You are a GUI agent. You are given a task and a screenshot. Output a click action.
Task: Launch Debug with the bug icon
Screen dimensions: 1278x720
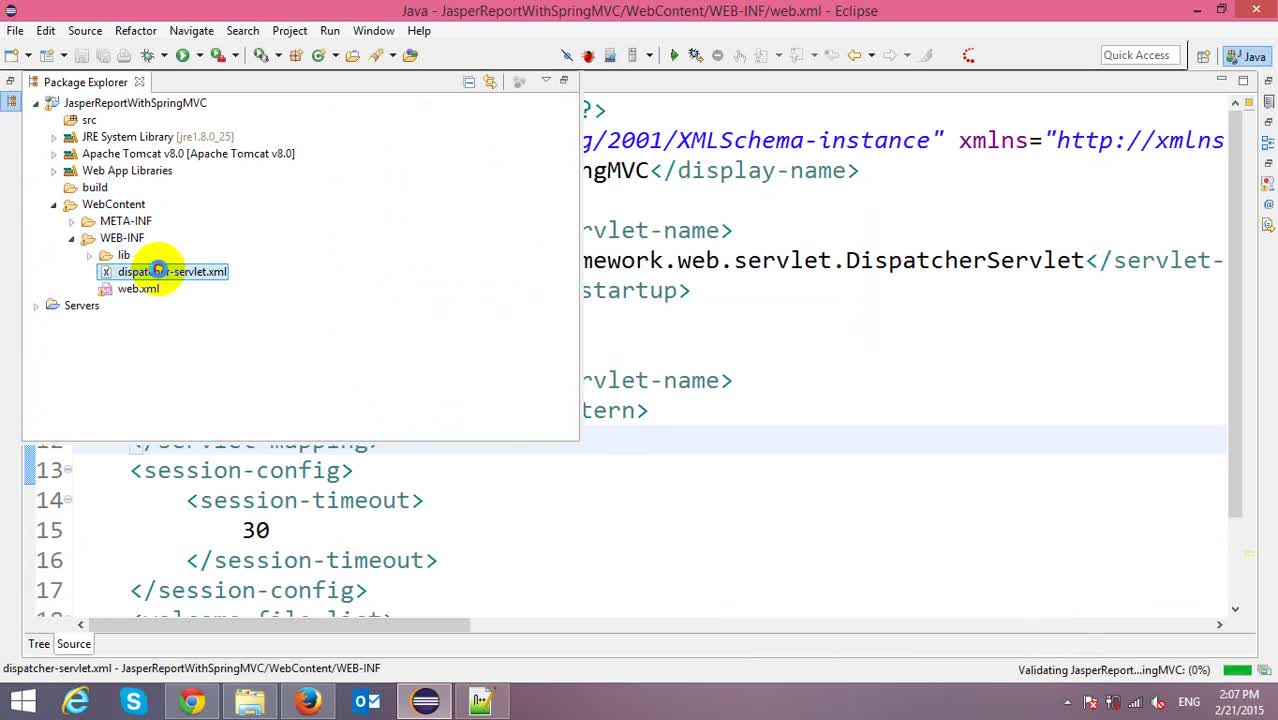point(147,56)
